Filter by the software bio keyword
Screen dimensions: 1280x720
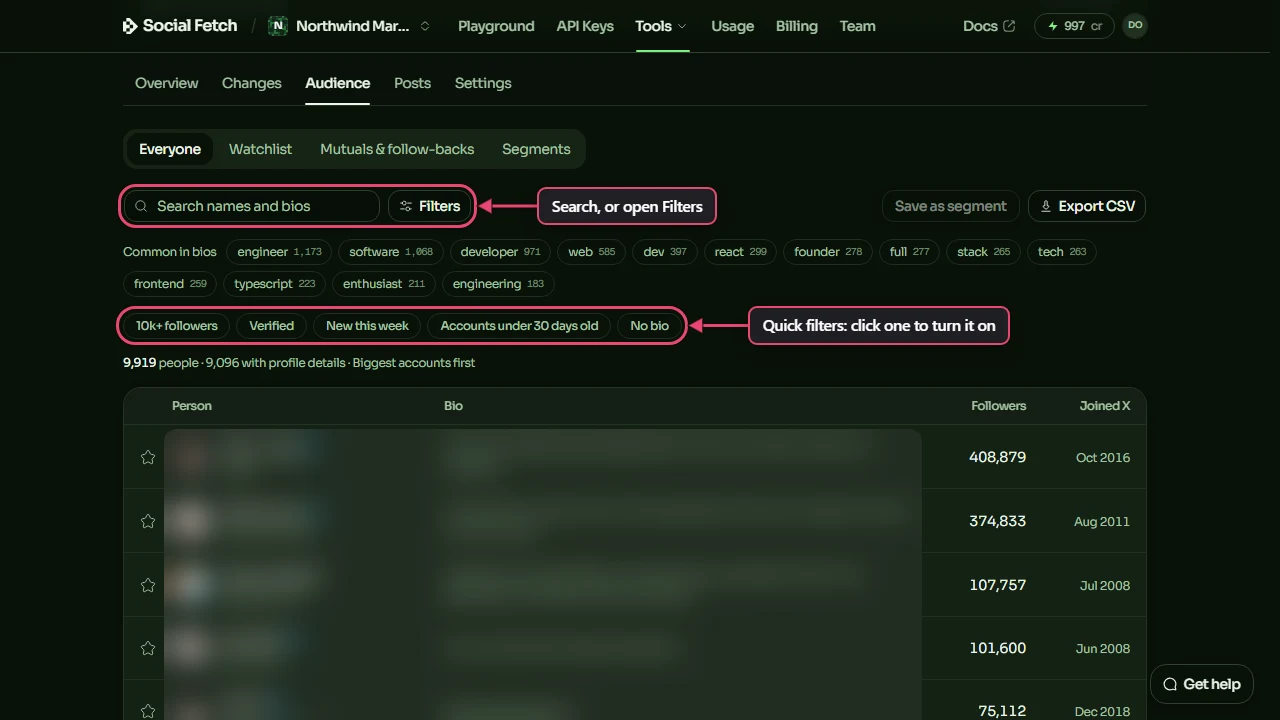pos(391,252)
